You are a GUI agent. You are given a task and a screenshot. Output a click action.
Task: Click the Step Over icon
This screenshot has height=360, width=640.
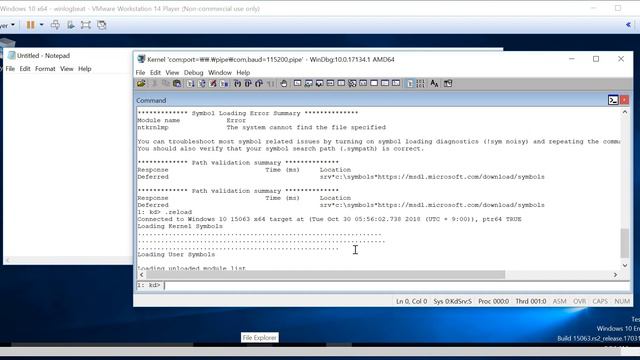[x=248, y=84]
